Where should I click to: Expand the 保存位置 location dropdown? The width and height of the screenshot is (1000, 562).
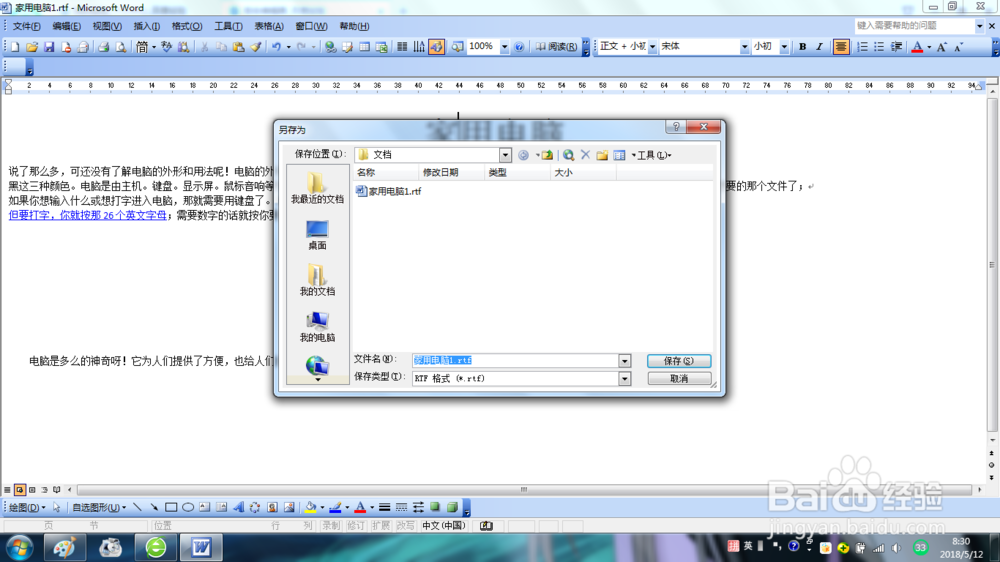504,155
